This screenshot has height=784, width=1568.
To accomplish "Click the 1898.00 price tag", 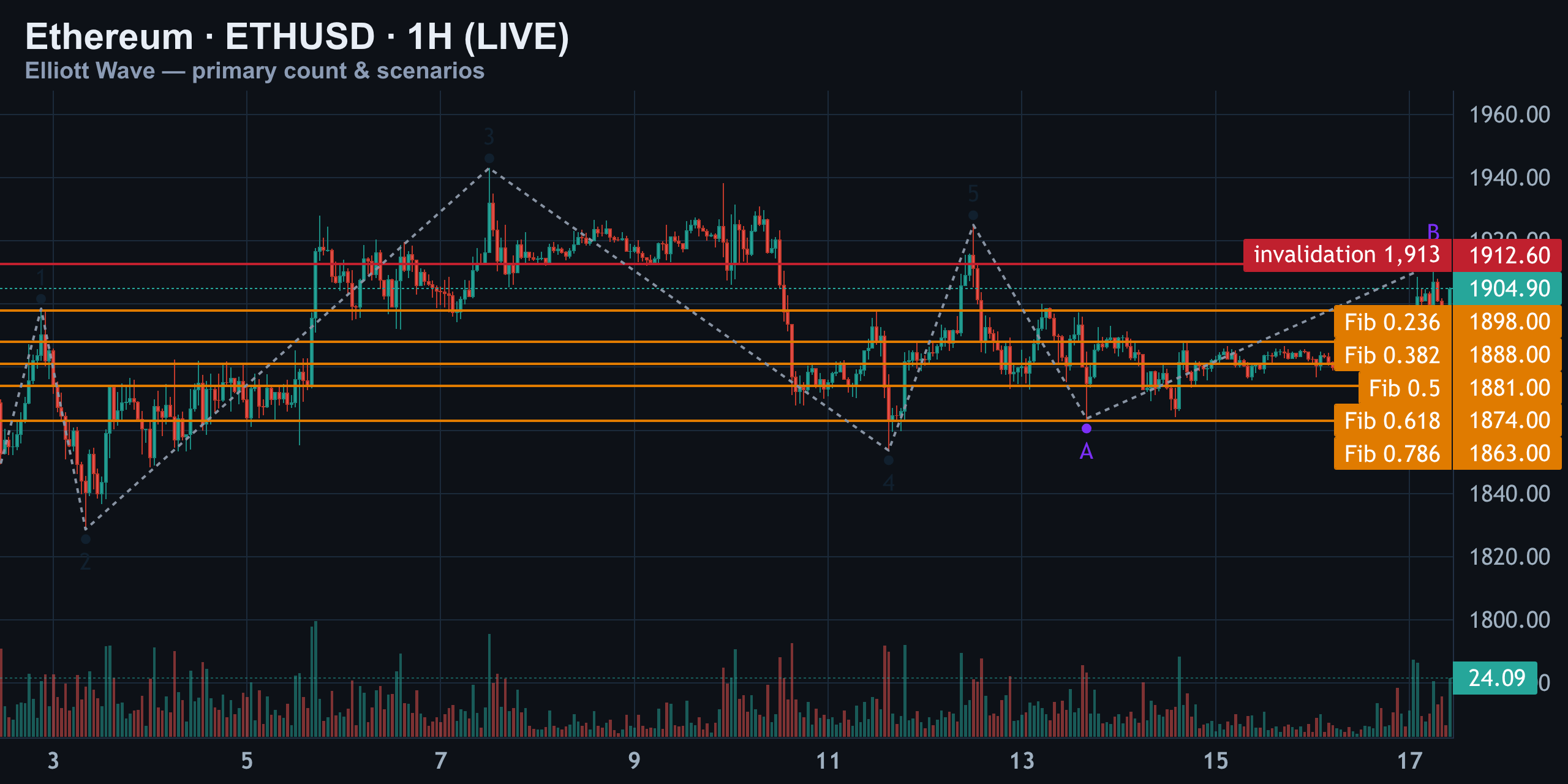I will 1507,322.
